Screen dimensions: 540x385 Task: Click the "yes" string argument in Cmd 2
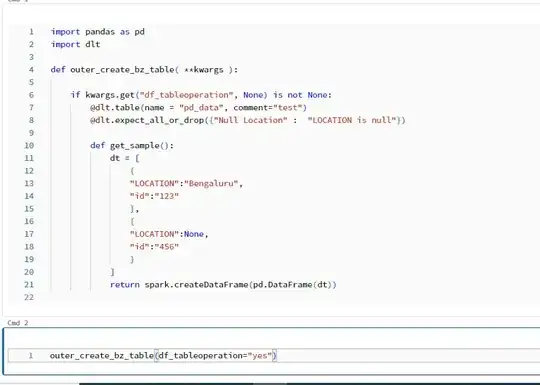pos(260,355)
